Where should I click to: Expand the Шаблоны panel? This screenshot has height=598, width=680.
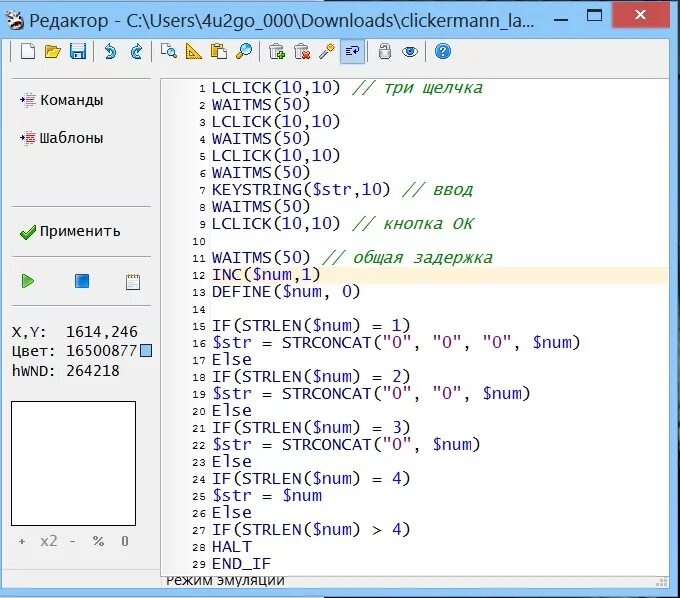click(61, 138)
